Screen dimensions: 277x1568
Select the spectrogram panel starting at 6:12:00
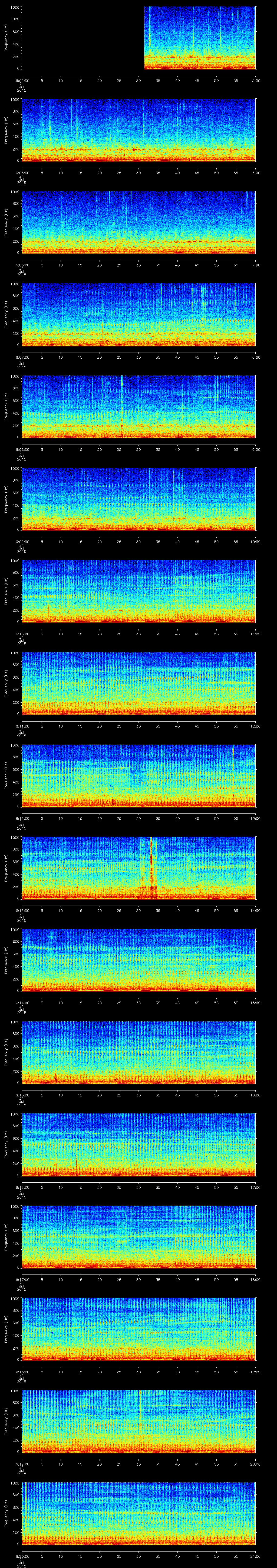138,775
